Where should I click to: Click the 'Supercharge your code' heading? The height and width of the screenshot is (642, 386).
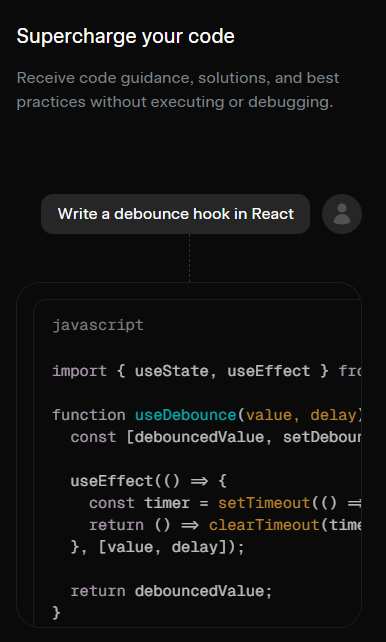126,36
